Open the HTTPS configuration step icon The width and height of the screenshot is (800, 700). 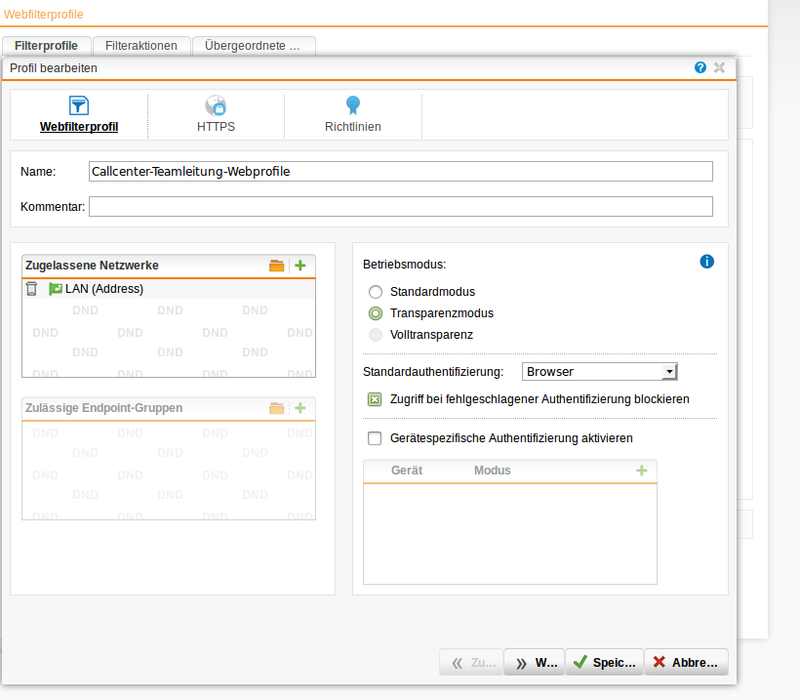(x=216, y=104)
